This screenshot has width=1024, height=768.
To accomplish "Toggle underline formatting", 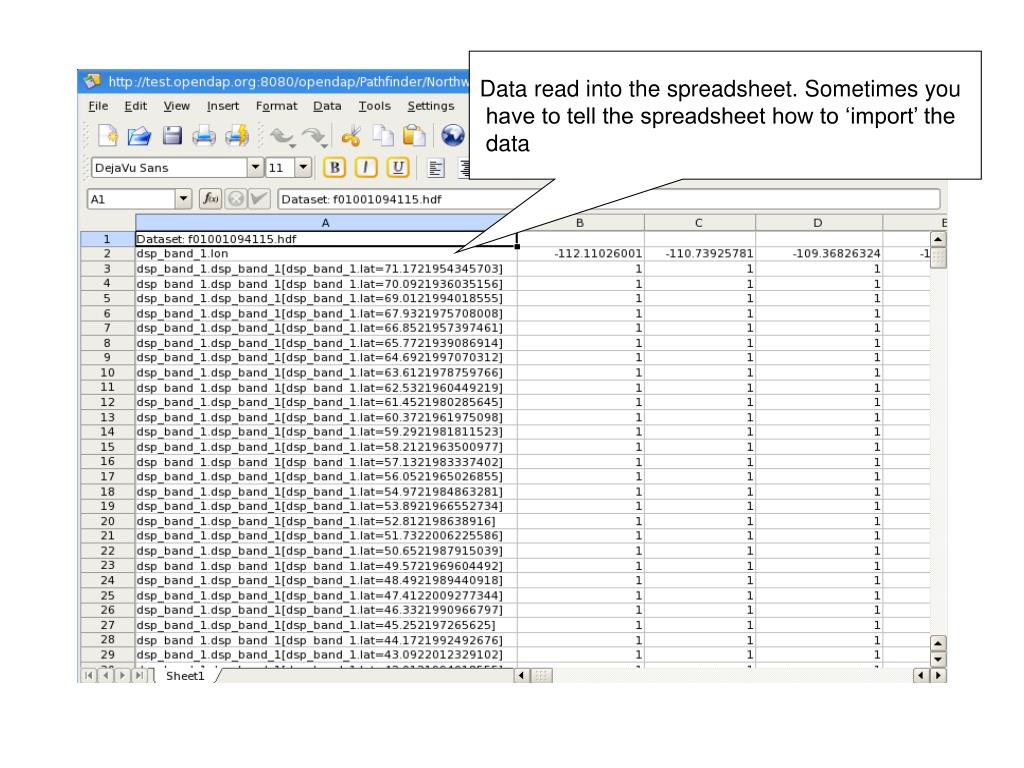I will click(x=398, y=168).
